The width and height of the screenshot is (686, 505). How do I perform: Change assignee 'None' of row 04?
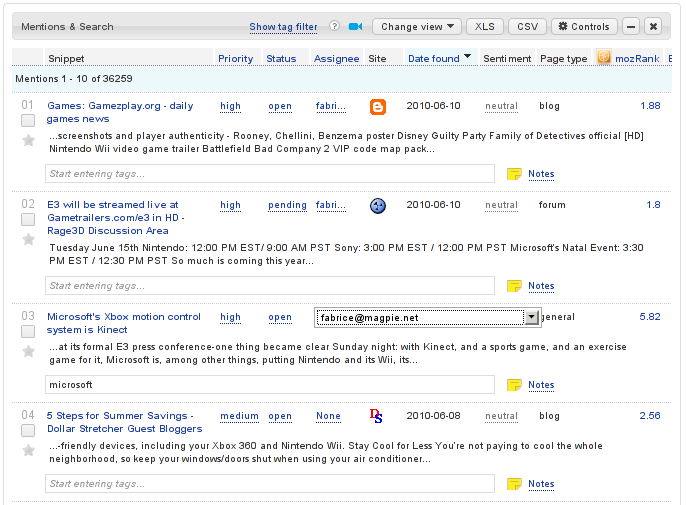point(328,416)
